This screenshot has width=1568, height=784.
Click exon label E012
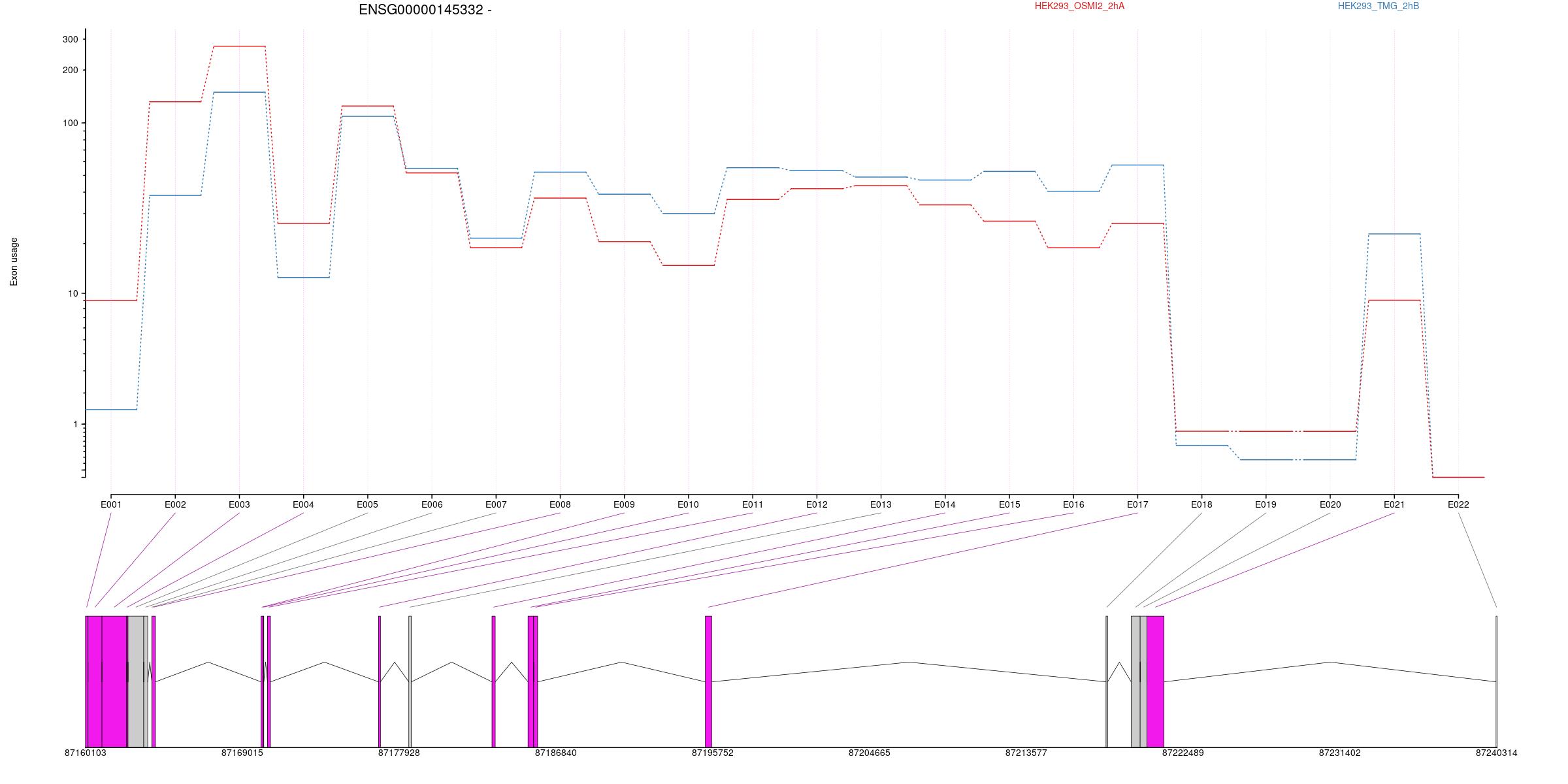point(817,504)
